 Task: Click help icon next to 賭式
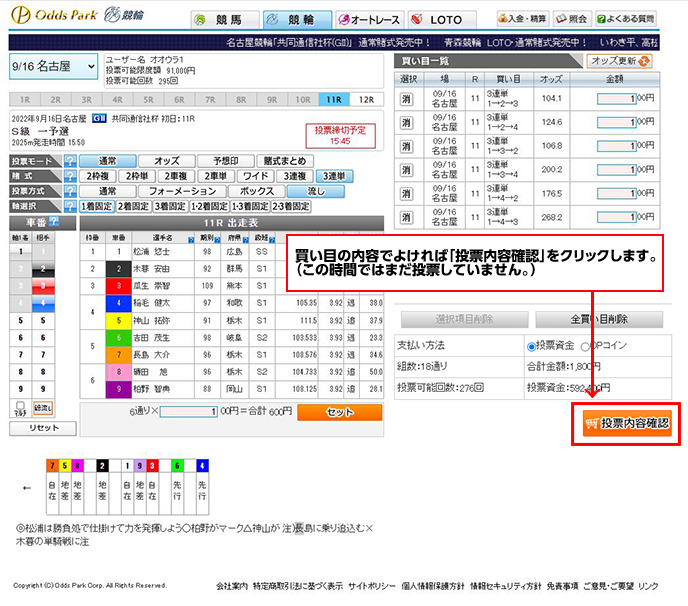[x=70, y=176]
